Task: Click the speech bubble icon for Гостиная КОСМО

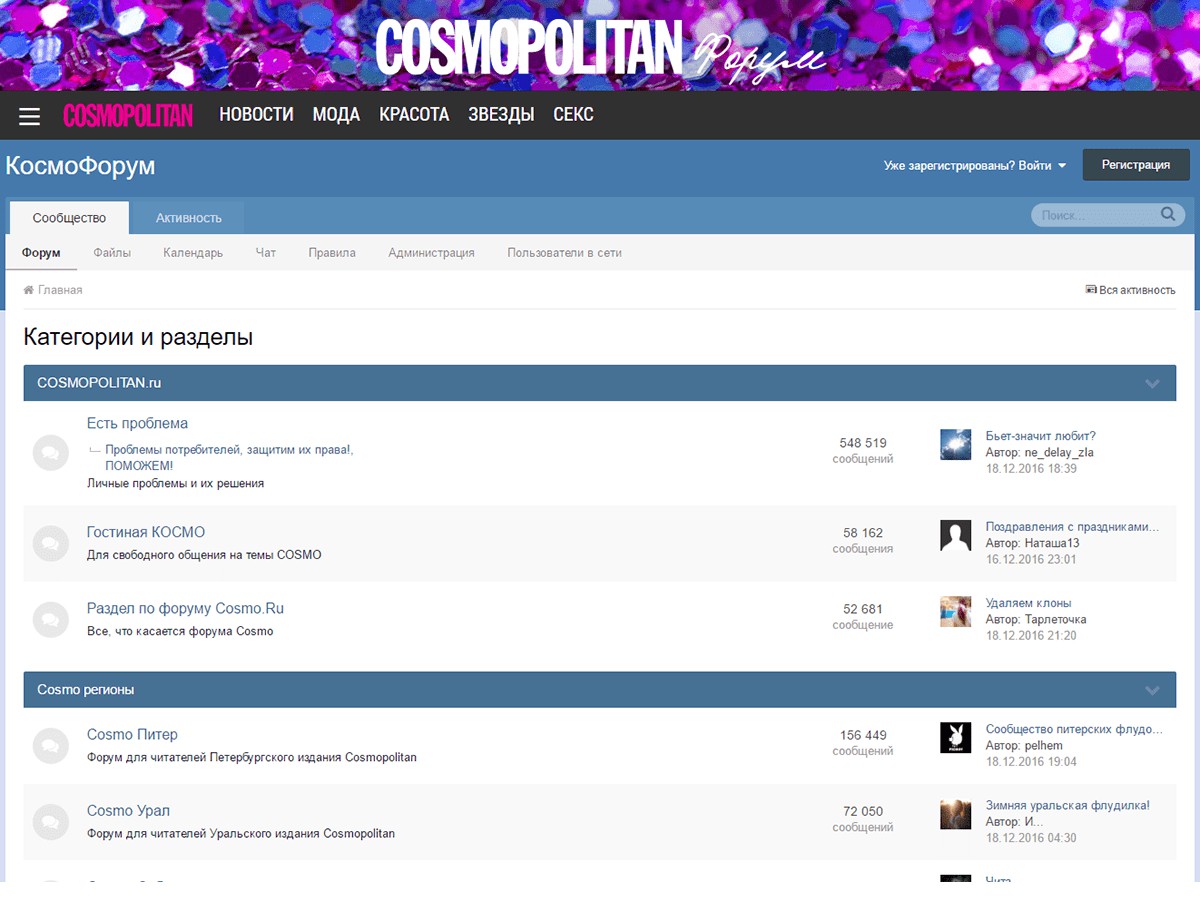Action: tap(50, 543)
